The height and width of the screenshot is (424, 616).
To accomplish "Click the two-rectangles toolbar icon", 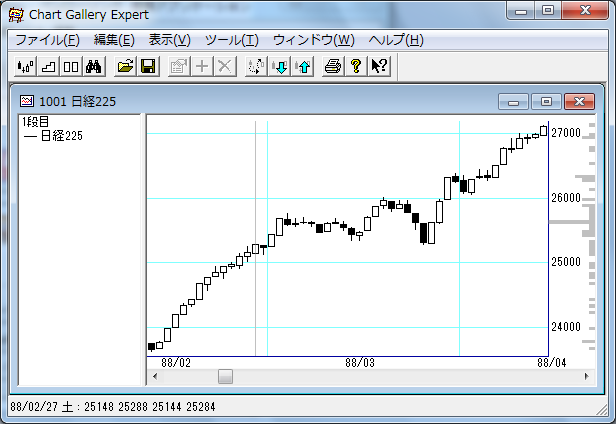I will 71,66.
